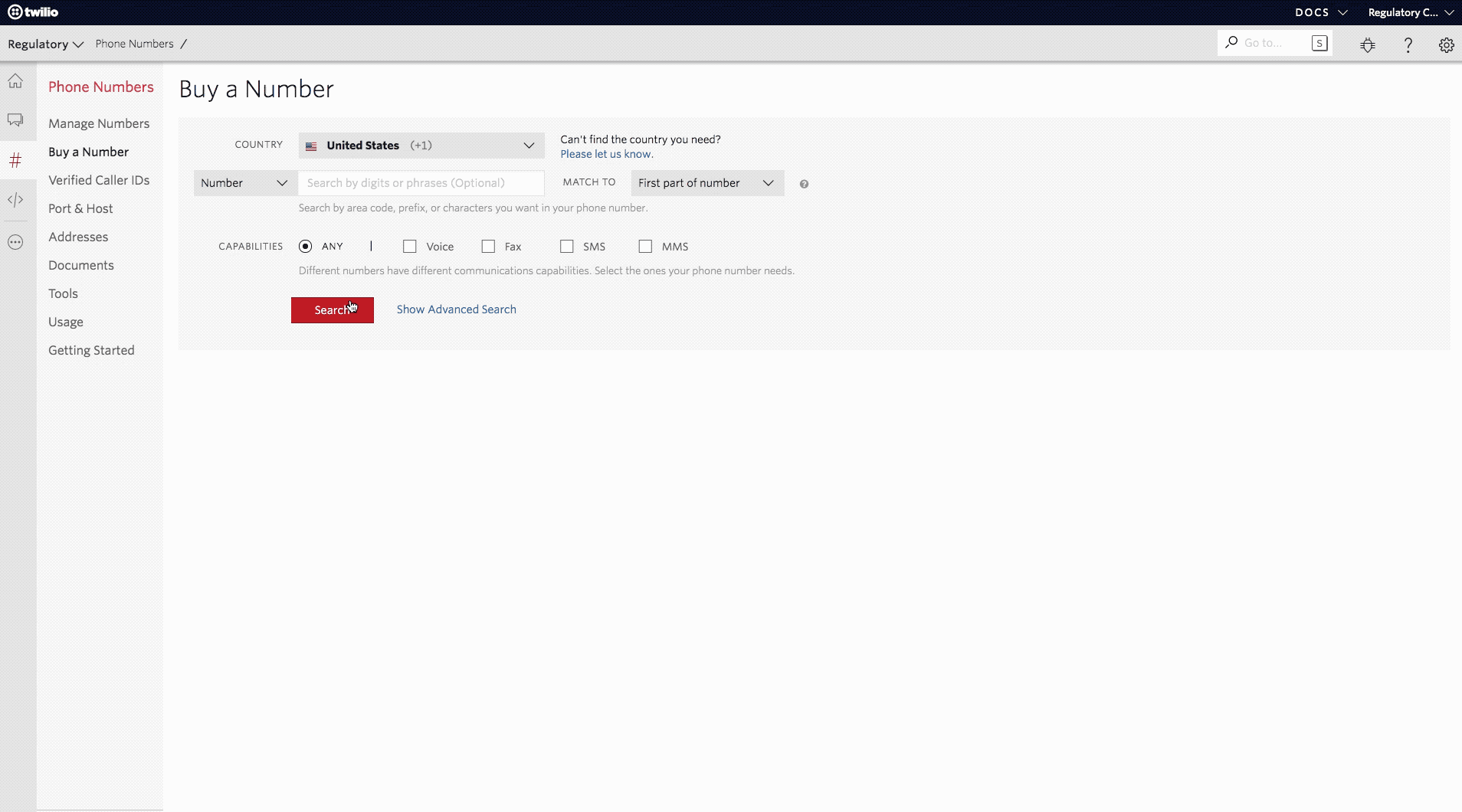
Task: Open Verified Caller IDs menu item
Action: (99, 180)
